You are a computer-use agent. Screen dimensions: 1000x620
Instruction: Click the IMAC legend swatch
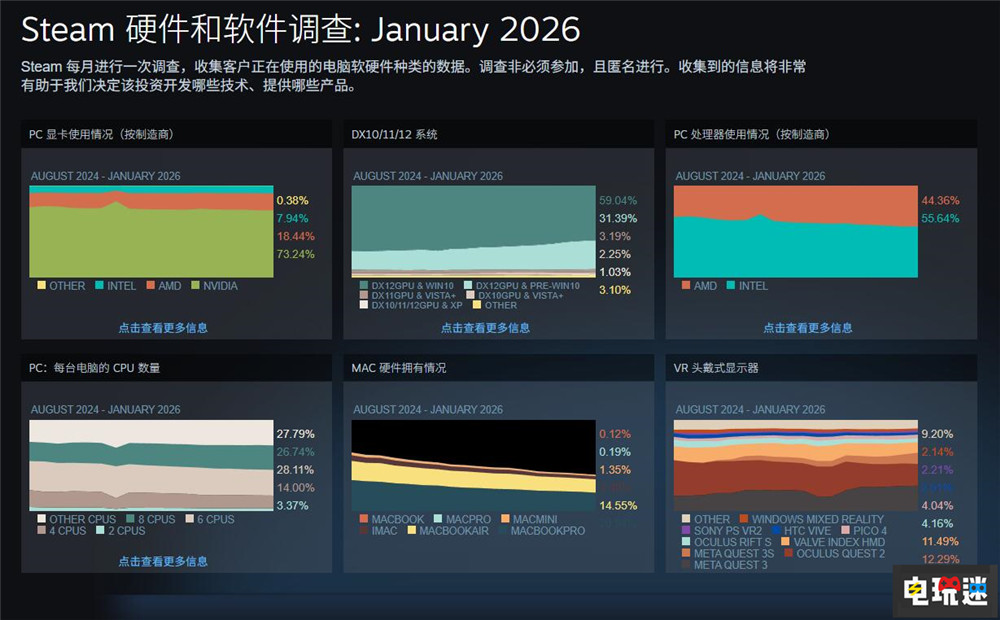[x=364, y=530]
